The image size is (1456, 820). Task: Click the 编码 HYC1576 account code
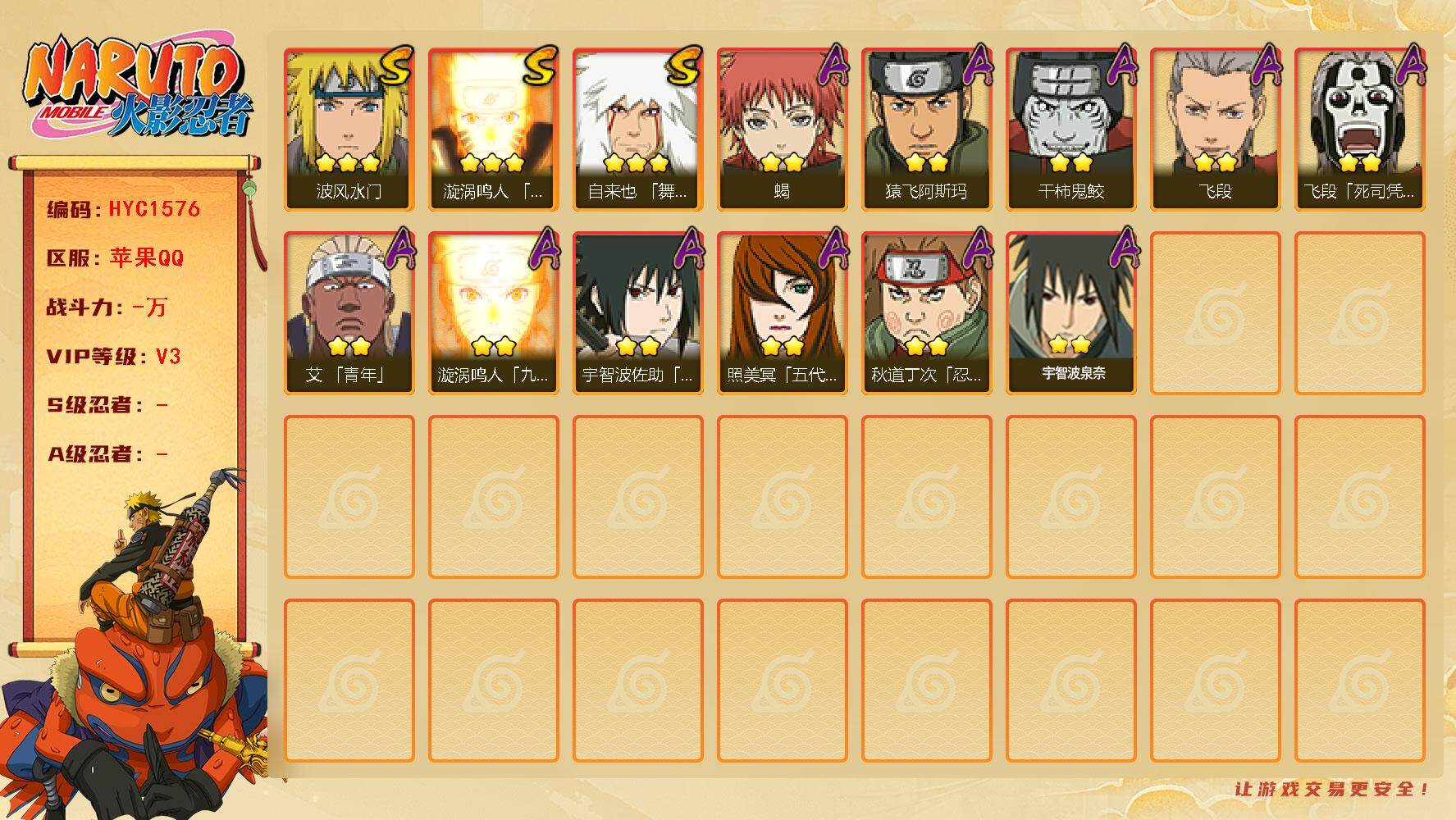click(124, 209)
